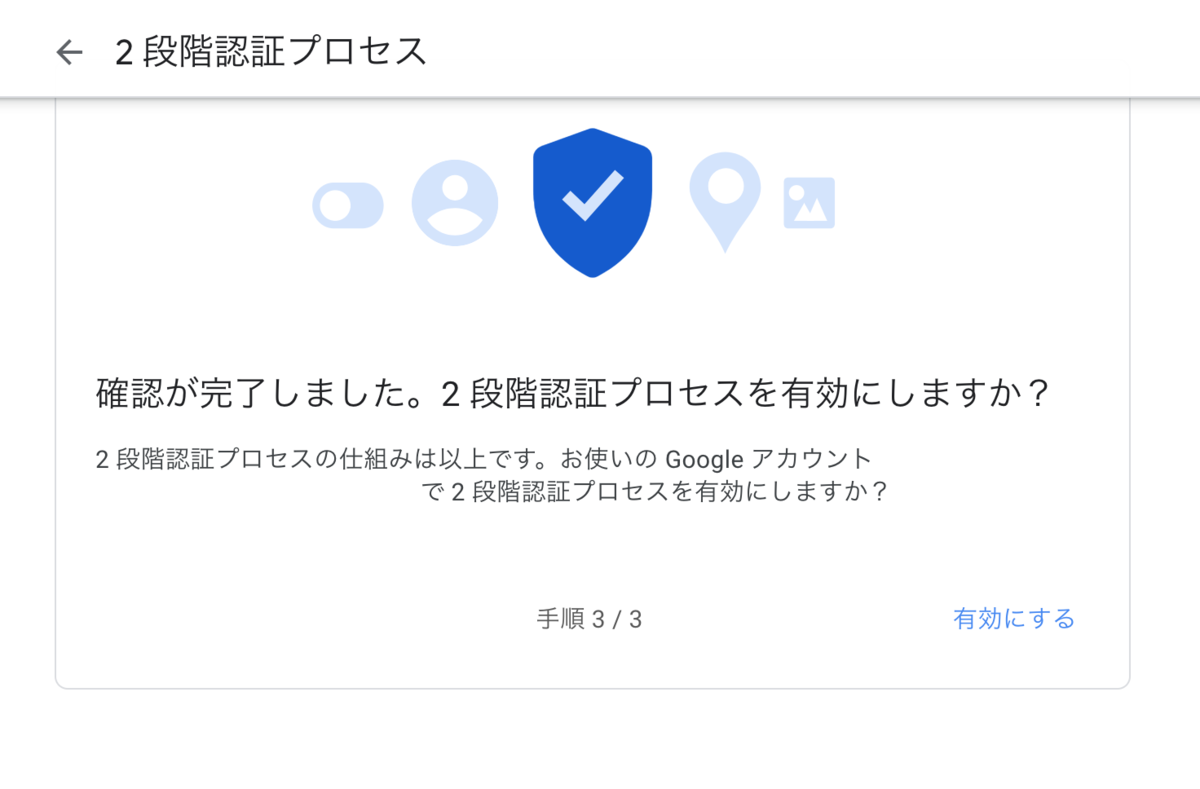
Task: Select the person avatar circle icon
Action: (x=455, y=203)
